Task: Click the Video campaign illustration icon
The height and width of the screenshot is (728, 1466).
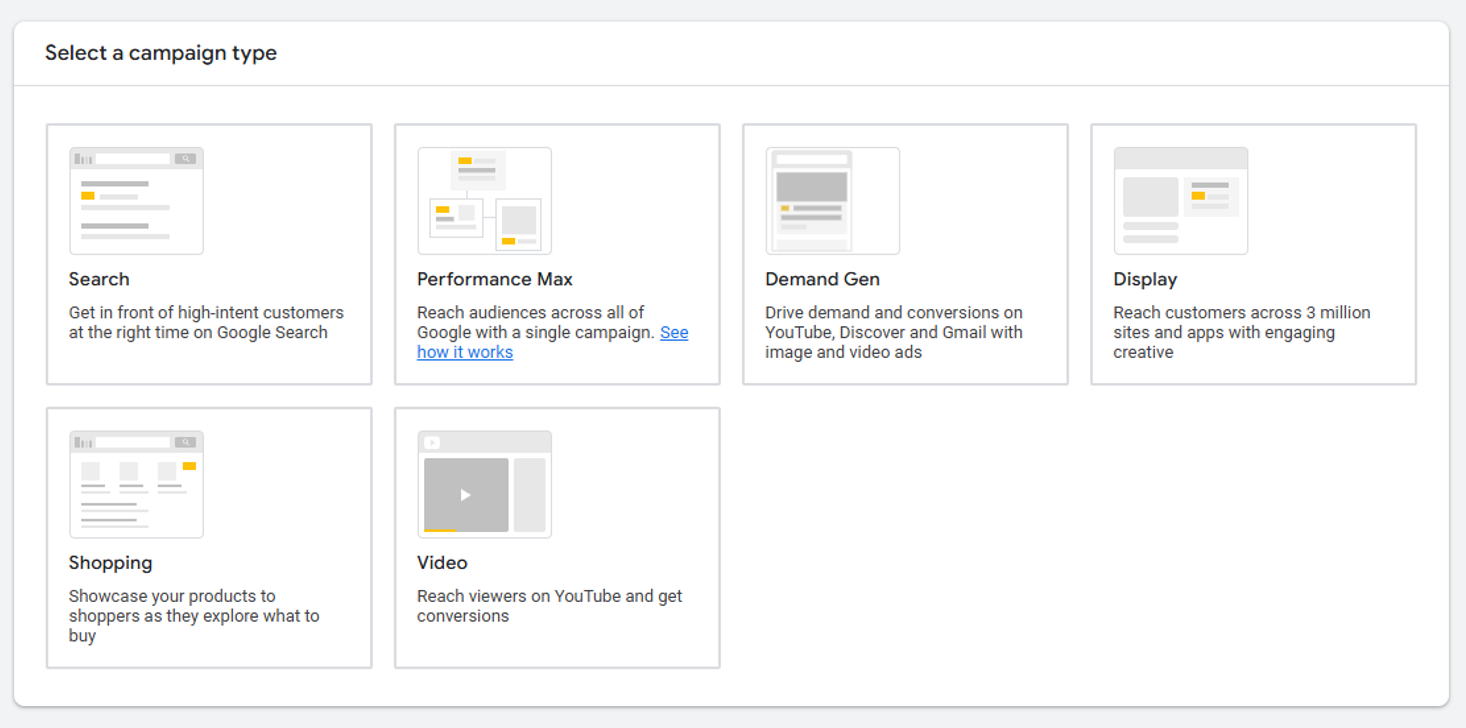Action: click(484, 484)
